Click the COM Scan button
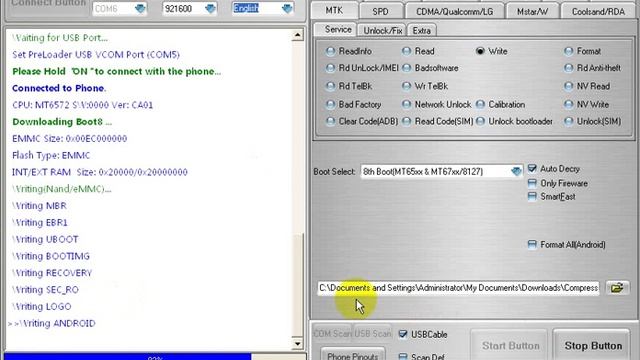The width and height of the screenshot is (640, 360). pos(333,333)
